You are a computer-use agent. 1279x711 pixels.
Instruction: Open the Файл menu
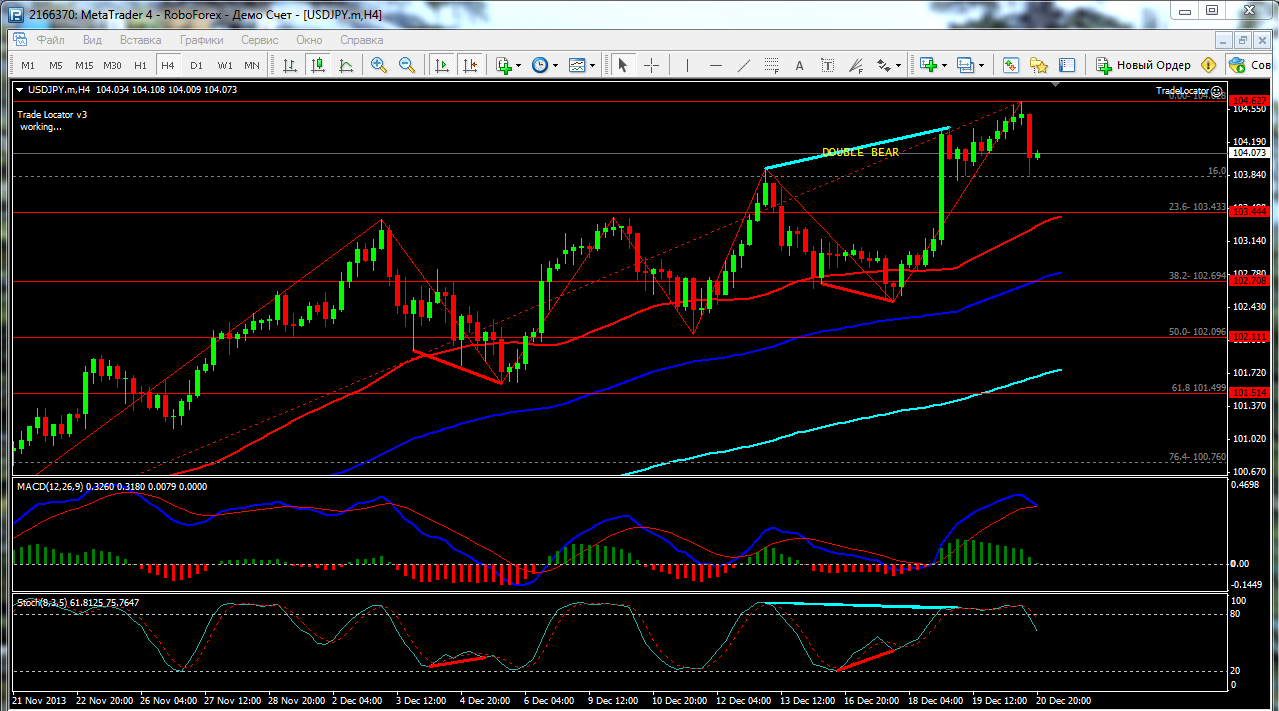[50, 40]
